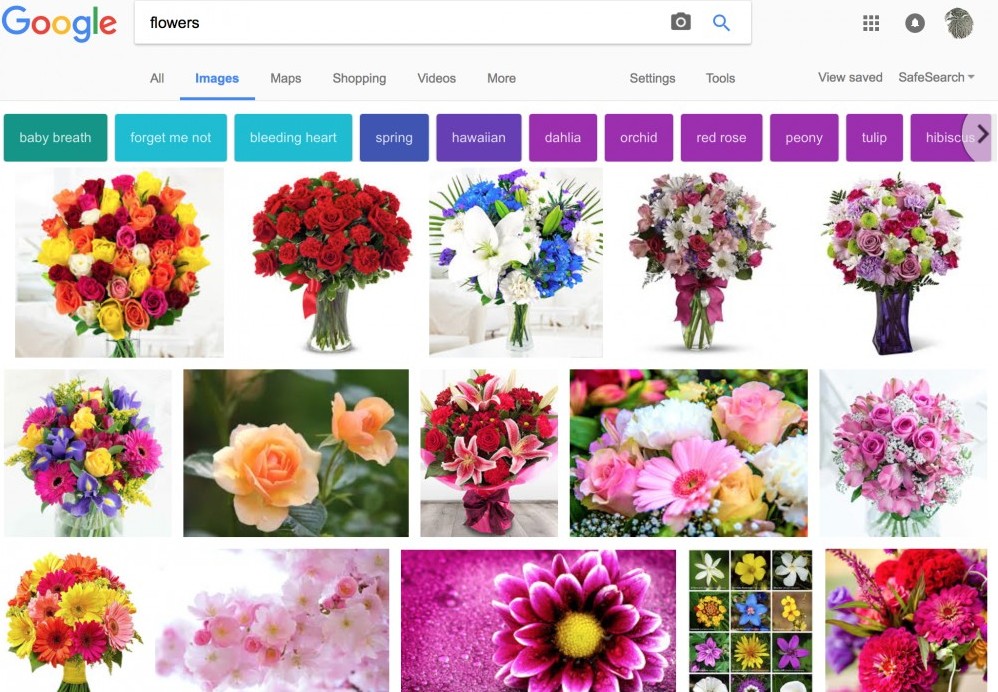Expand the More search categories menu
This screenshot has width=998, height=692.
[x=500, y=78]
